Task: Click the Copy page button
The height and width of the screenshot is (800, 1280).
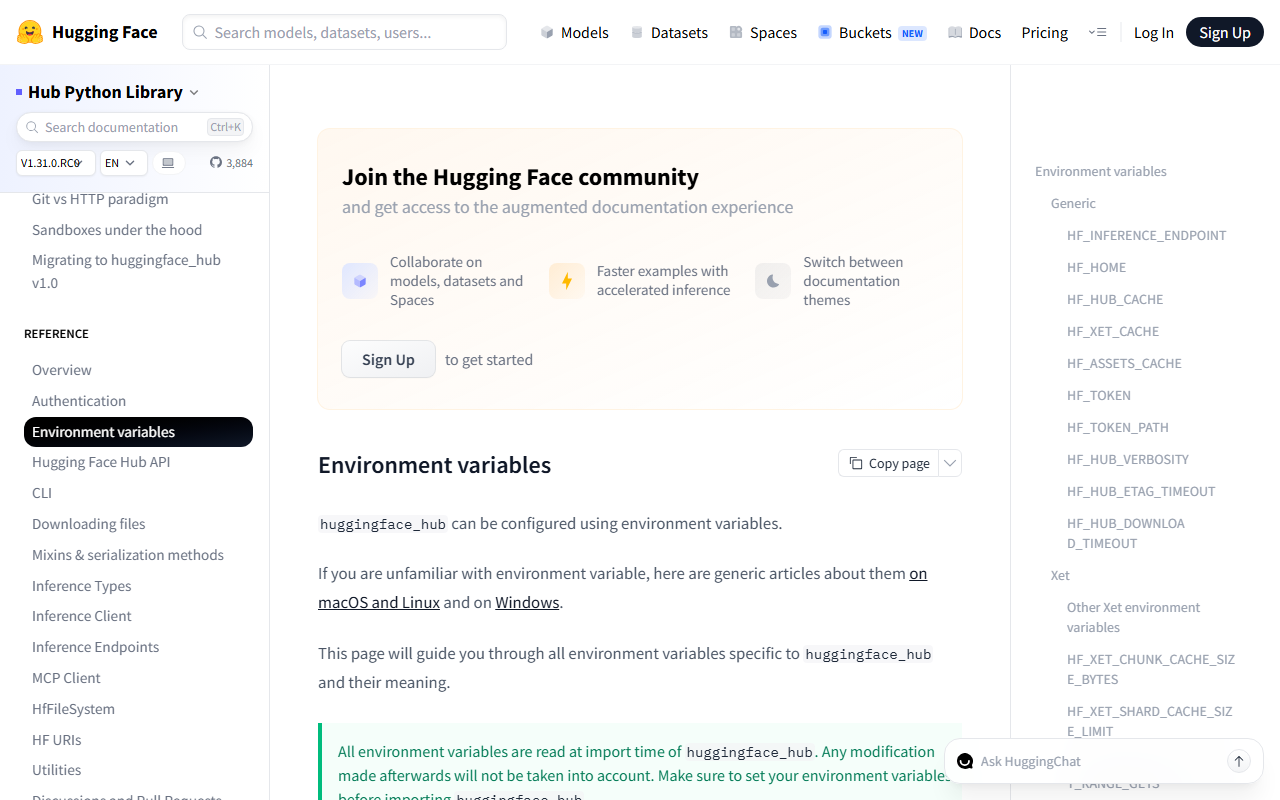Action: click(889, 463)
